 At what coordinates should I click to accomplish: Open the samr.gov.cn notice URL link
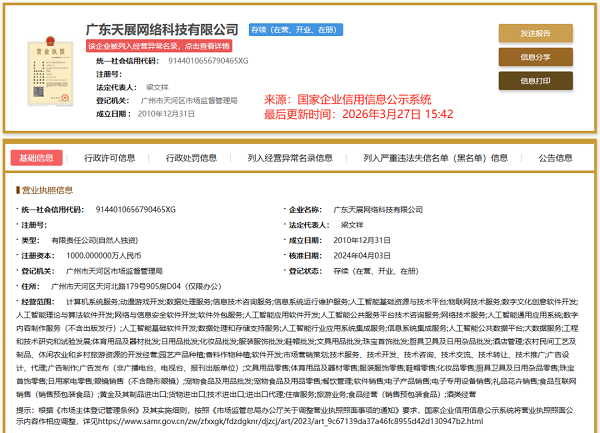click(290, 421)
